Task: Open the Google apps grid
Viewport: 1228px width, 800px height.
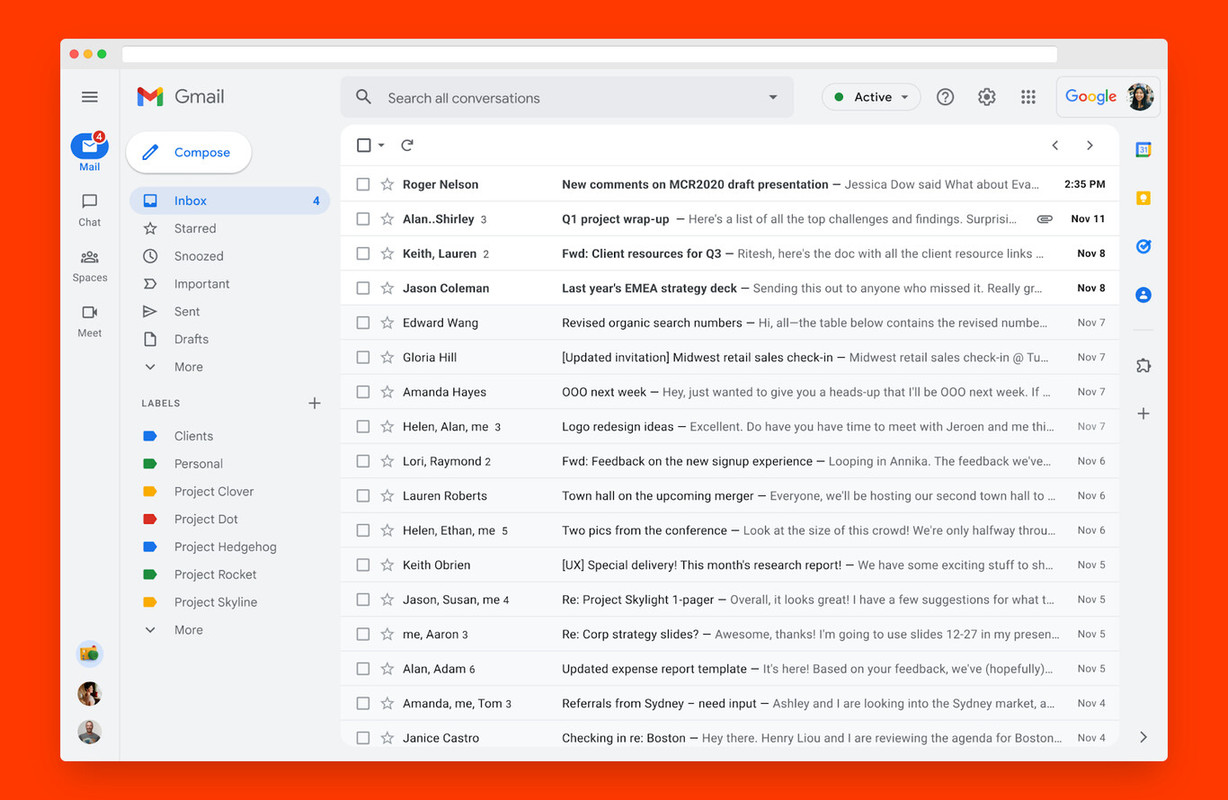Action: (1028, 97)
